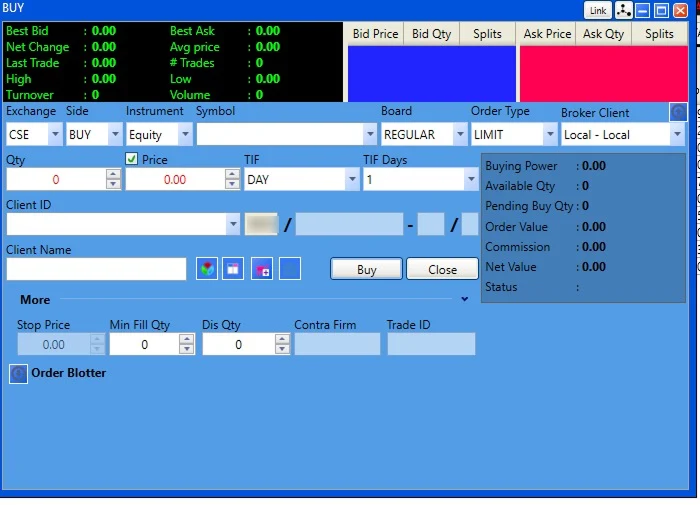Click the Close button
The image size is (700, 505).
pyautogui.click(x=442, y=269)
